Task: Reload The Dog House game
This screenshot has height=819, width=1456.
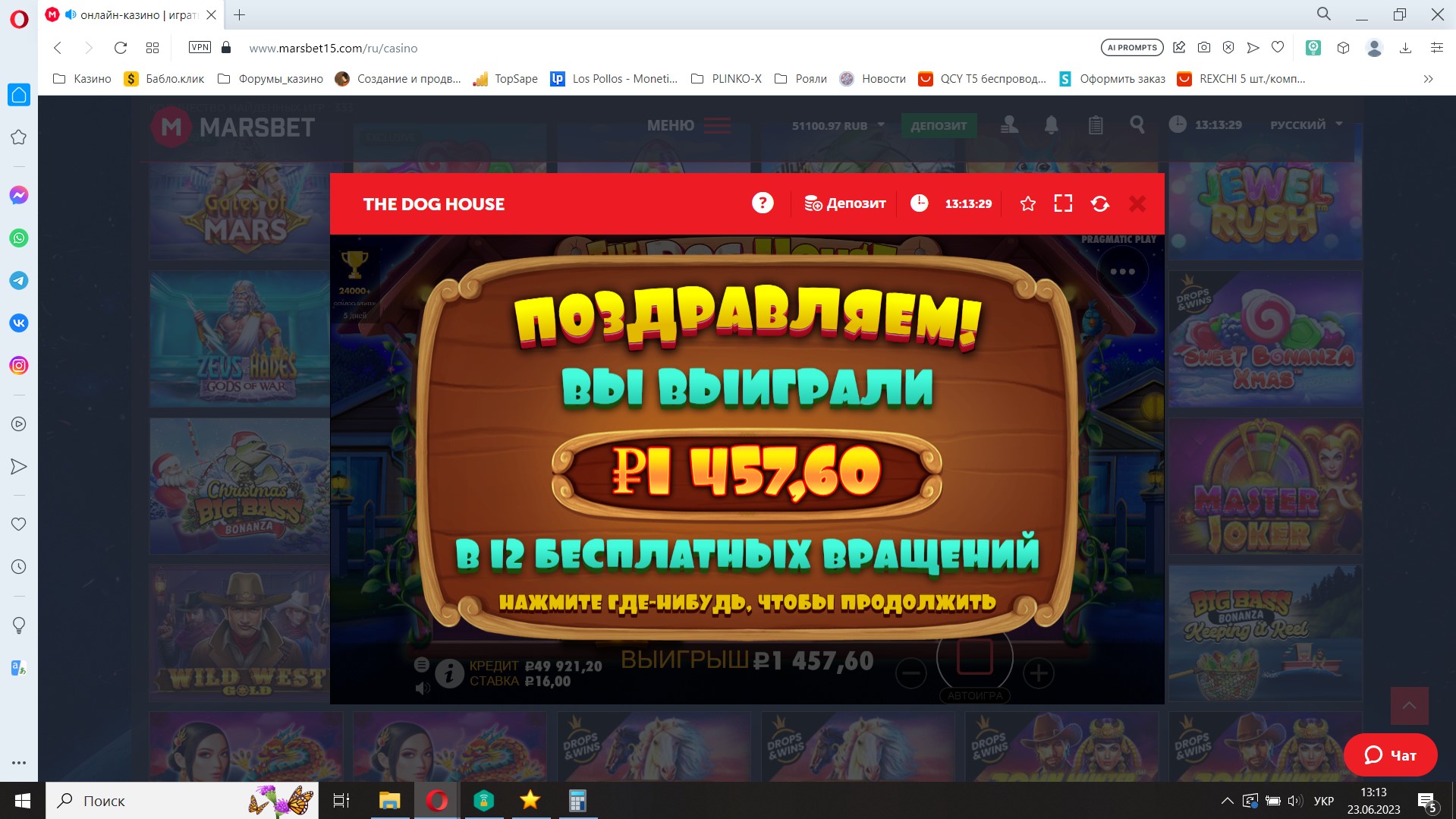Action: tap(1100, 203)
